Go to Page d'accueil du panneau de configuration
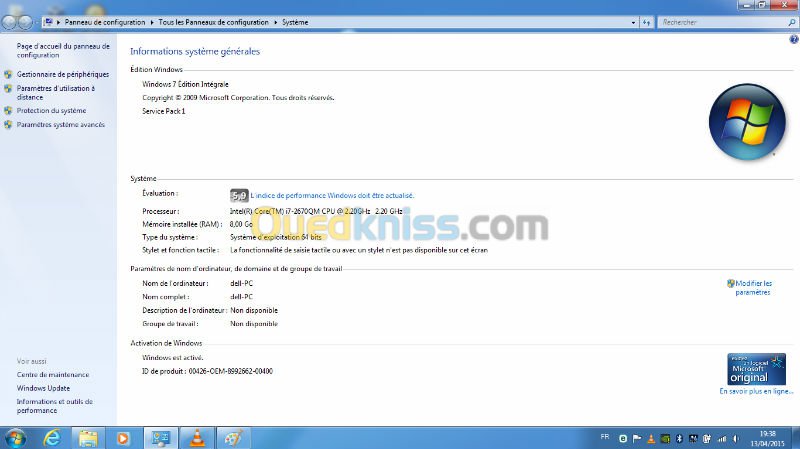This screenshot has height=449, width=800. tap(63, 51)
